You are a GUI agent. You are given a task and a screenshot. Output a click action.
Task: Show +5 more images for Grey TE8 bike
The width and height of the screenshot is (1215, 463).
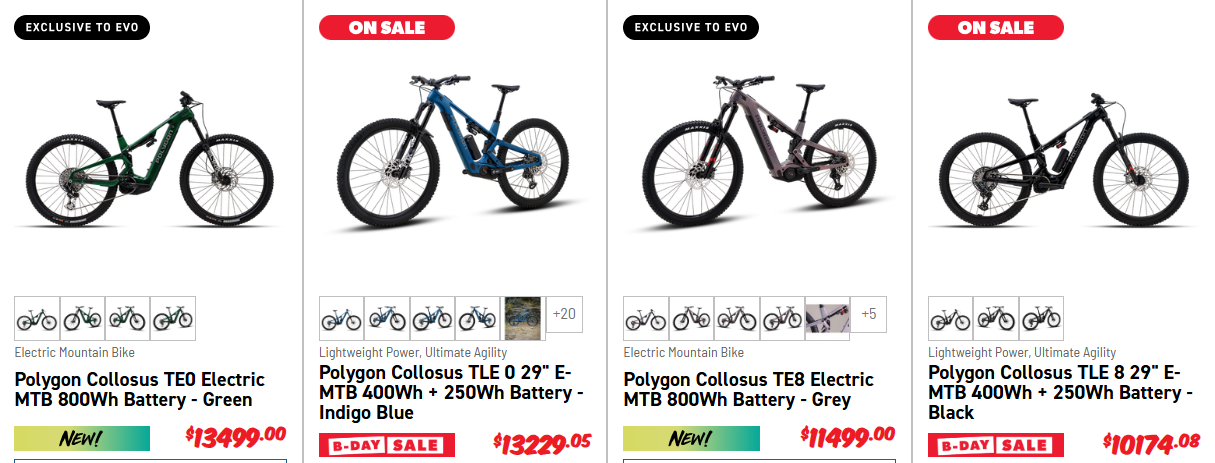[868, 314]
